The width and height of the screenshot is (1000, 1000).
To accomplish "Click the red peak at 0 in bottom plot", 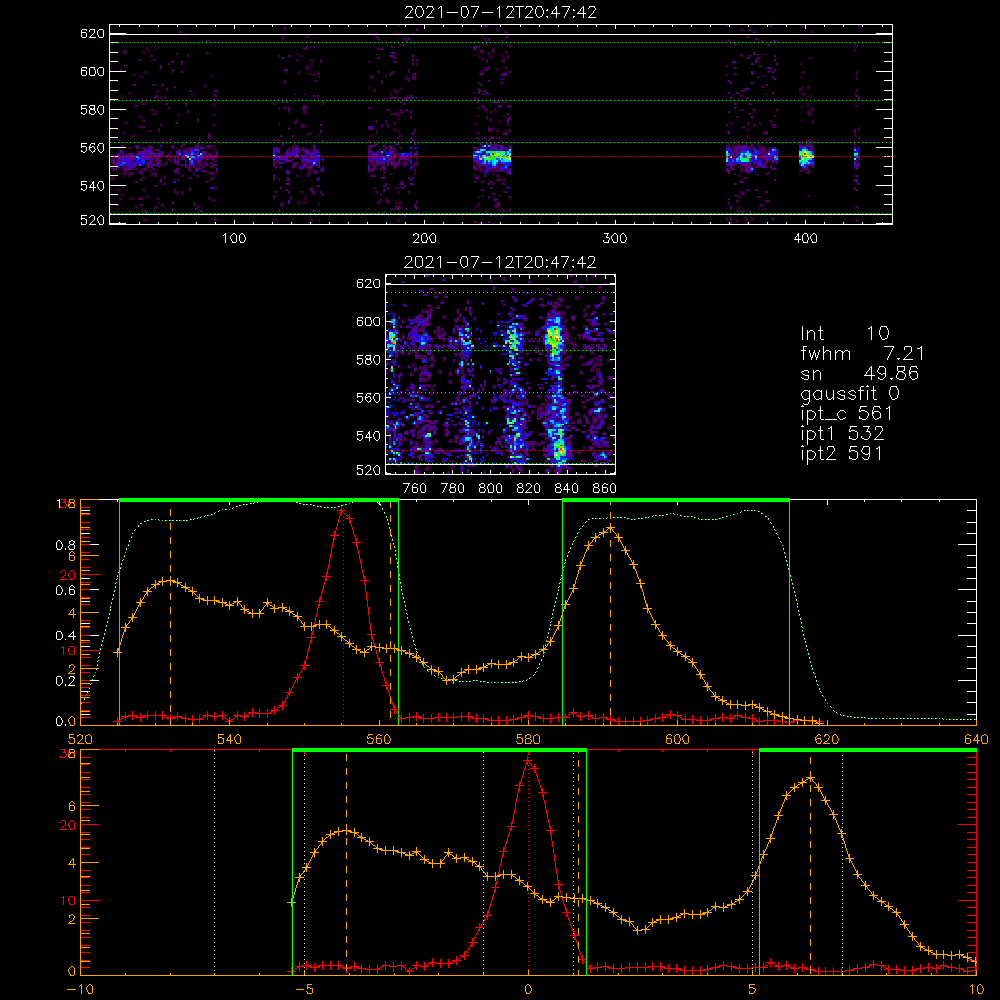I will pos(527,760).
